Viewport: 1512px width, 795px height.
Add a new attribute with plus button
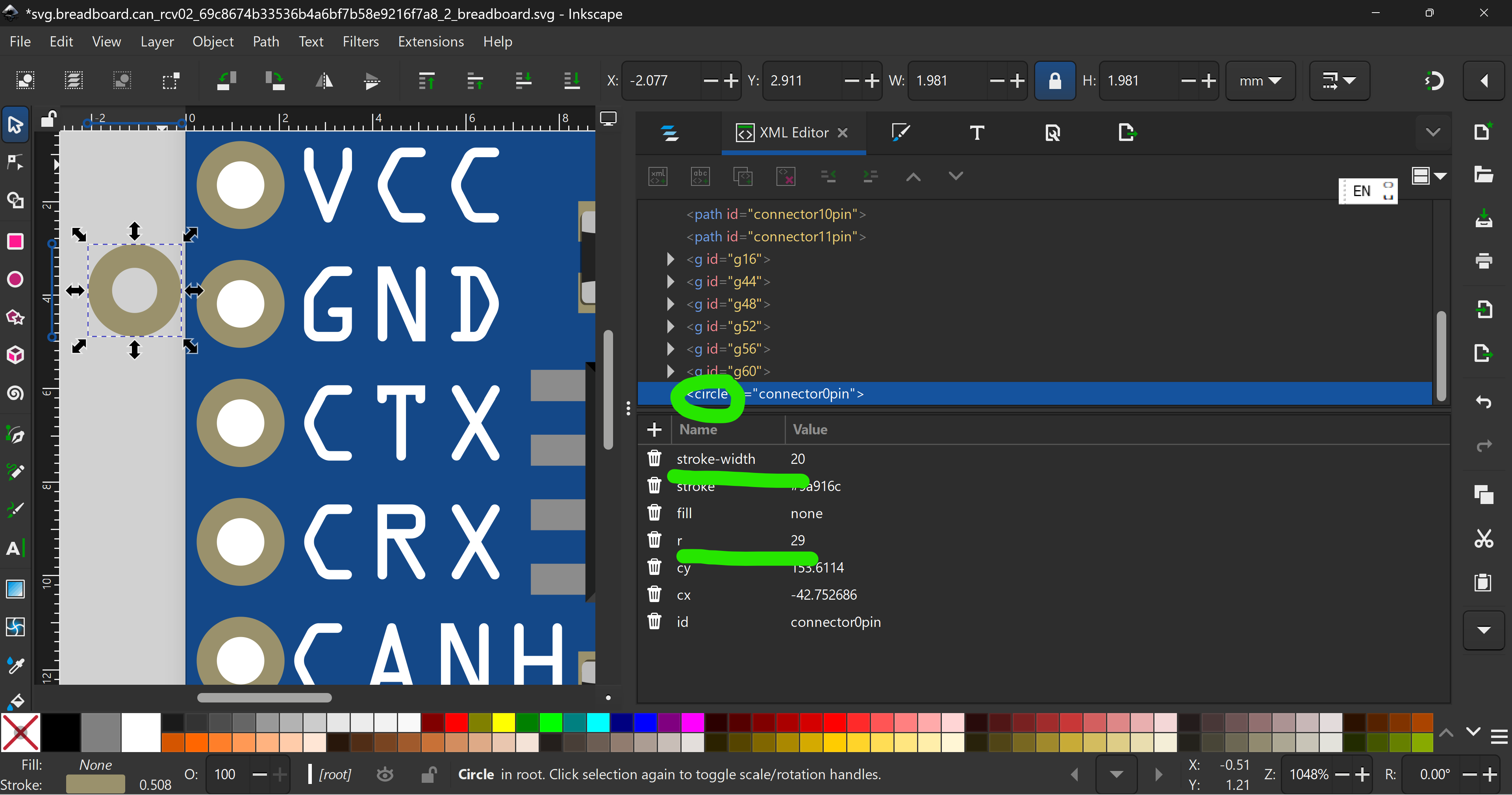(654, 429)
